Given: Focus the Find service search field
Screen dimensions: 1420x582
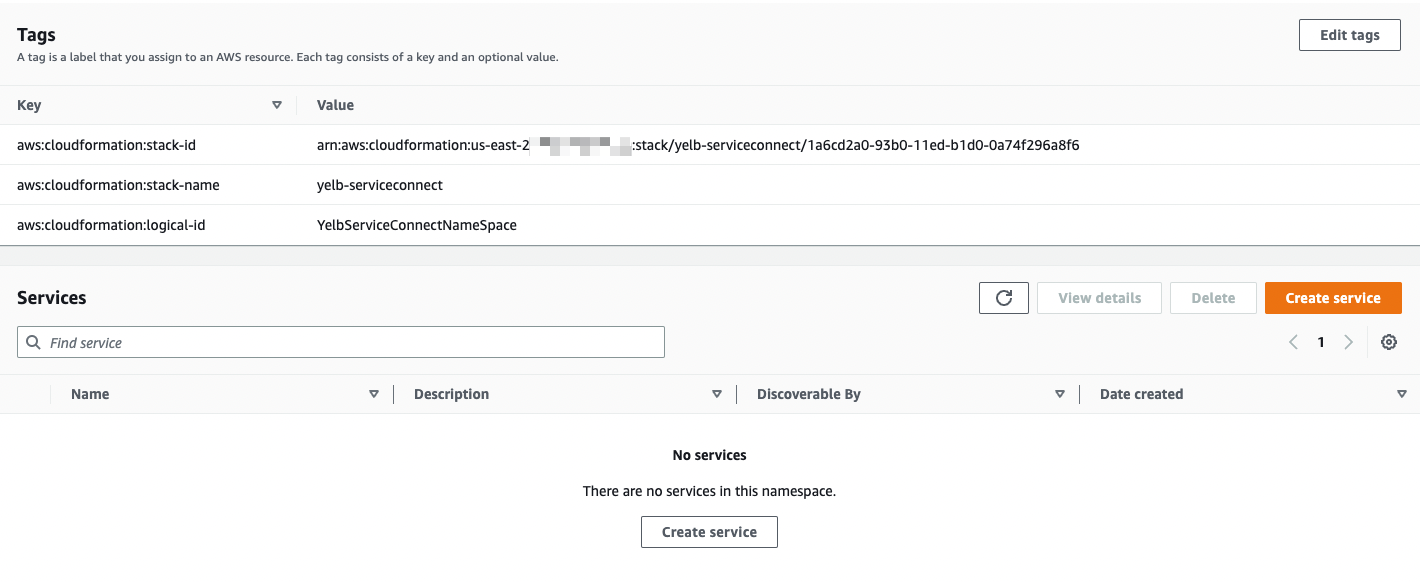Looking at the screenshot, I should [341, 342].
